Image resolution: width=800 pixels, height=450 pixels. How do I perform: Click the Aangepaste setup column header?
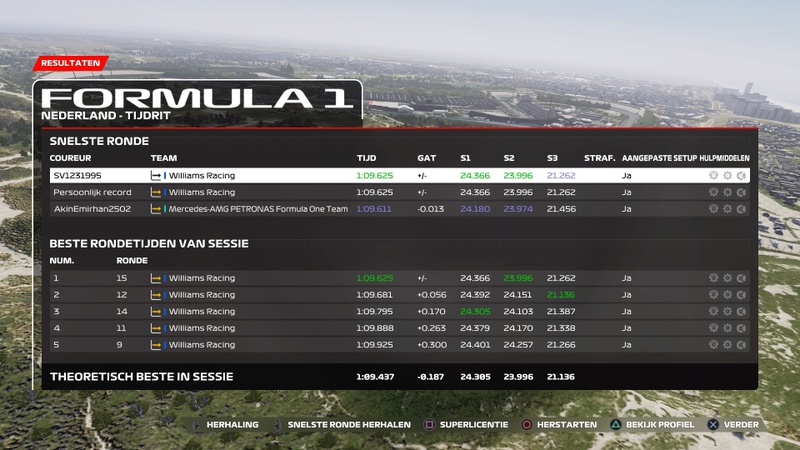click(x=659, y=158)
